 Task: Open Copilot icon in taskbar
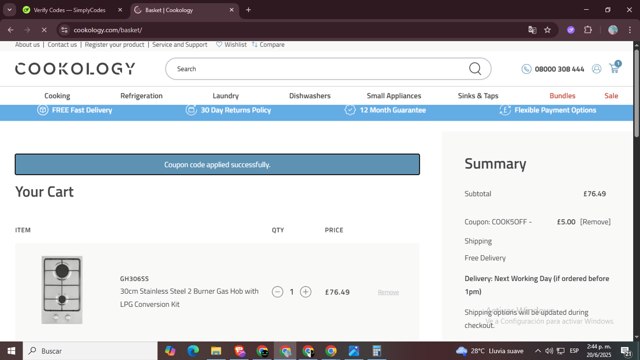tap(170, 351)
